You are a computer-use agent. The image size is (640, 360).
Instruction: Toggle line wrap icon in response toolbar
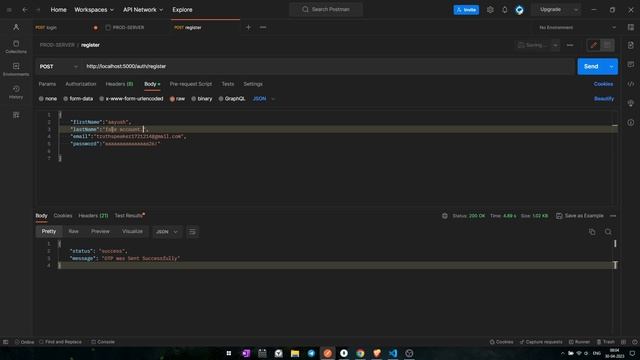click(x=192, y=232)
